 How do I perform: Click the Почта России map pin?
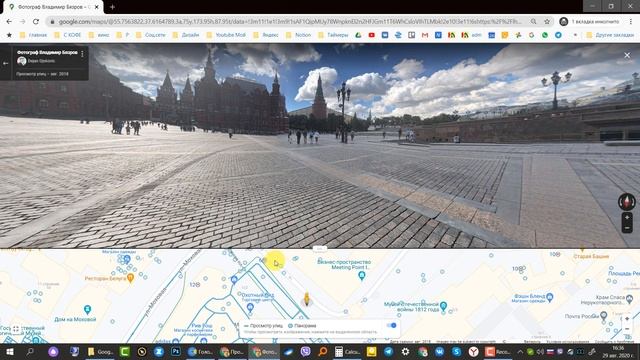tap(604, 316)
